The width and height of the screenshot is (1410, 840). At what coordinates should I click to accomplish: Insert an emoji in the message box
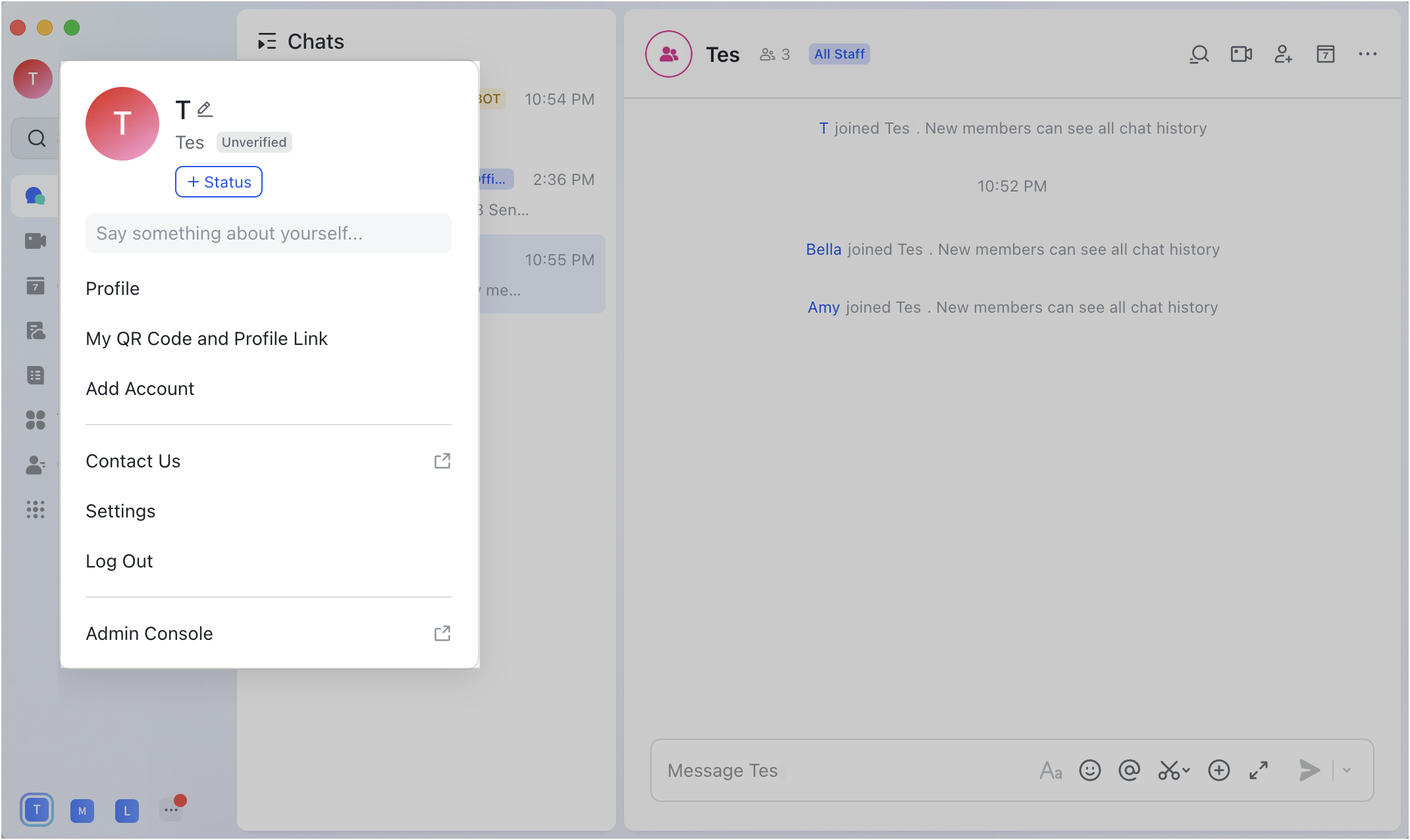1090,770
